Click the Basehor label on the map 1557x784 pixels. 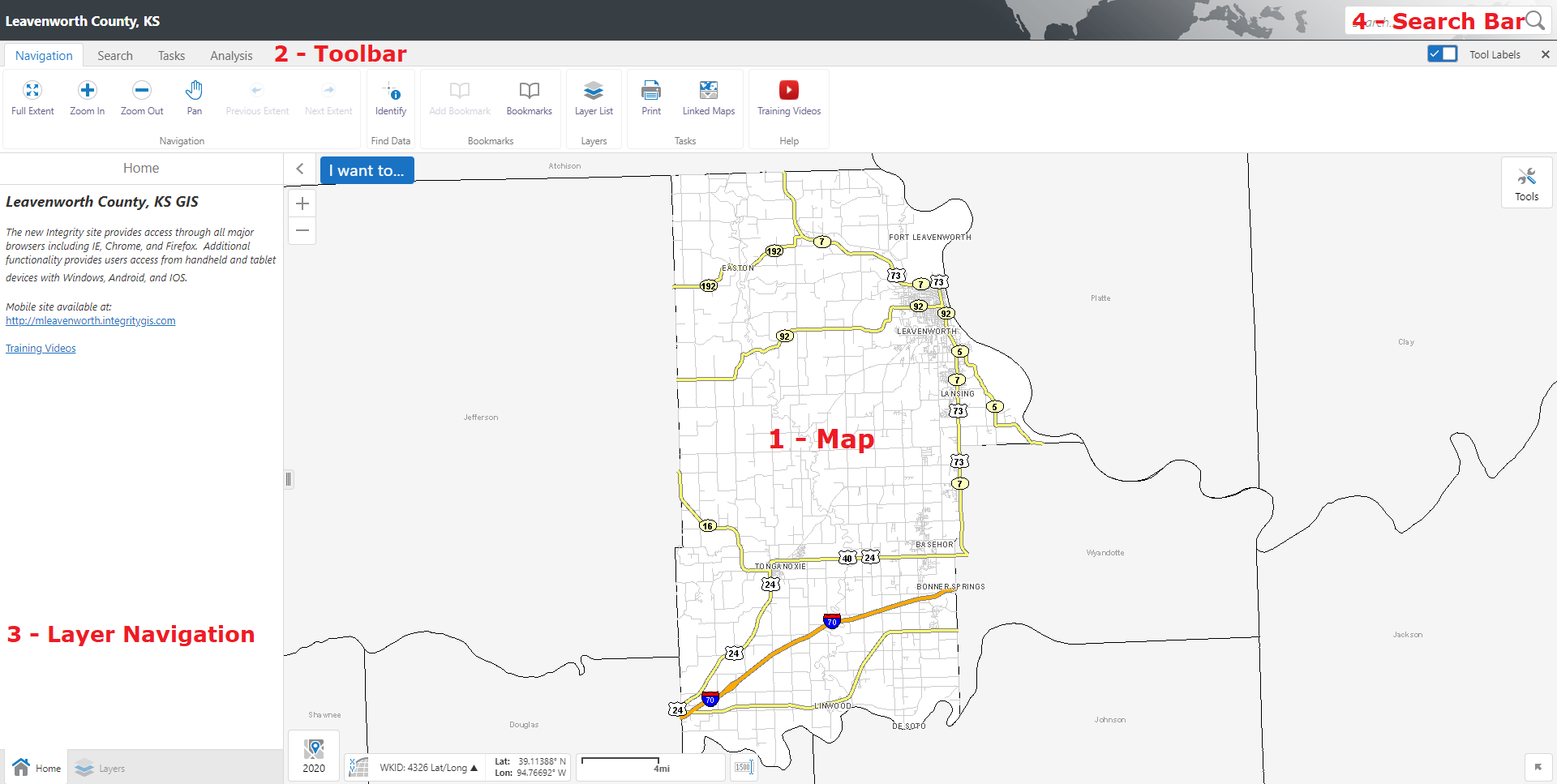934,545
